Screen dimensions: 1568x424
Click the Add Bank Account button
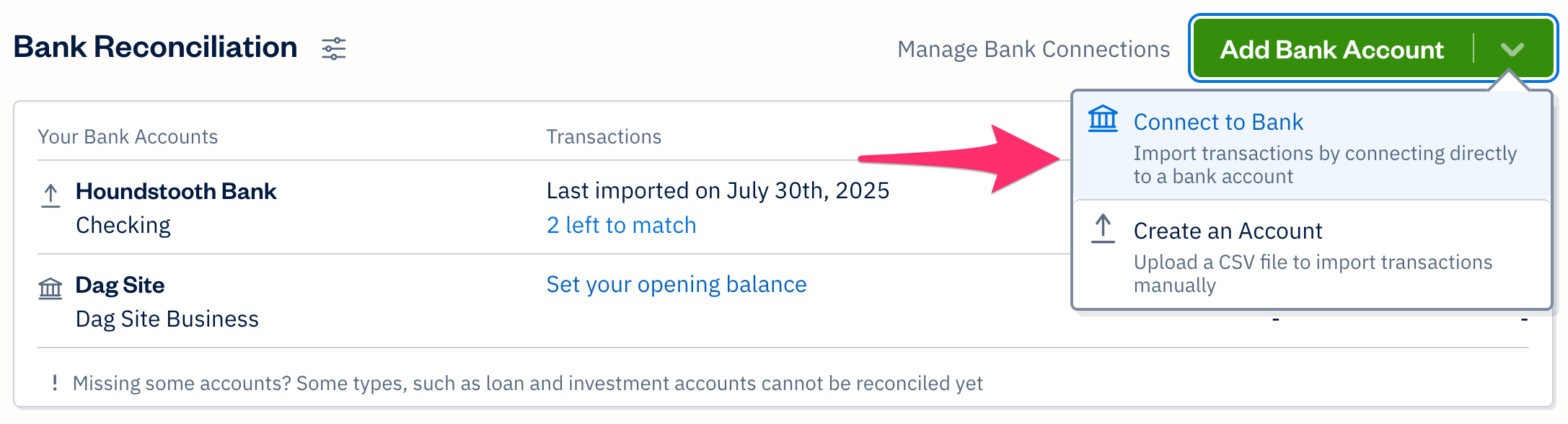click(x=1331, y=49)
